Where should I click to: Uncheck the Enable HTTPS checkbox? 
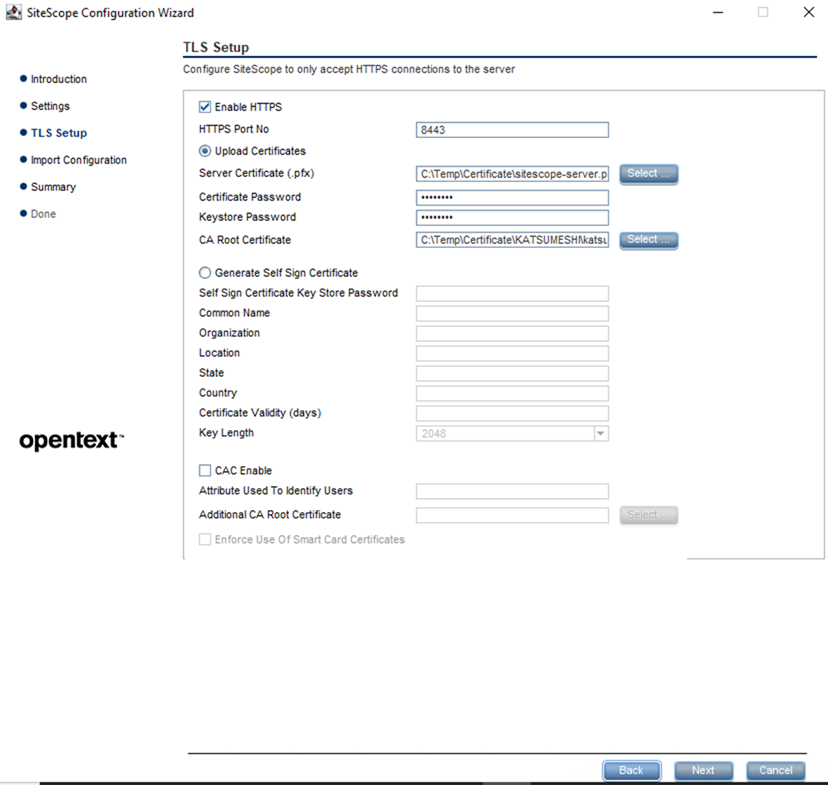205,107
